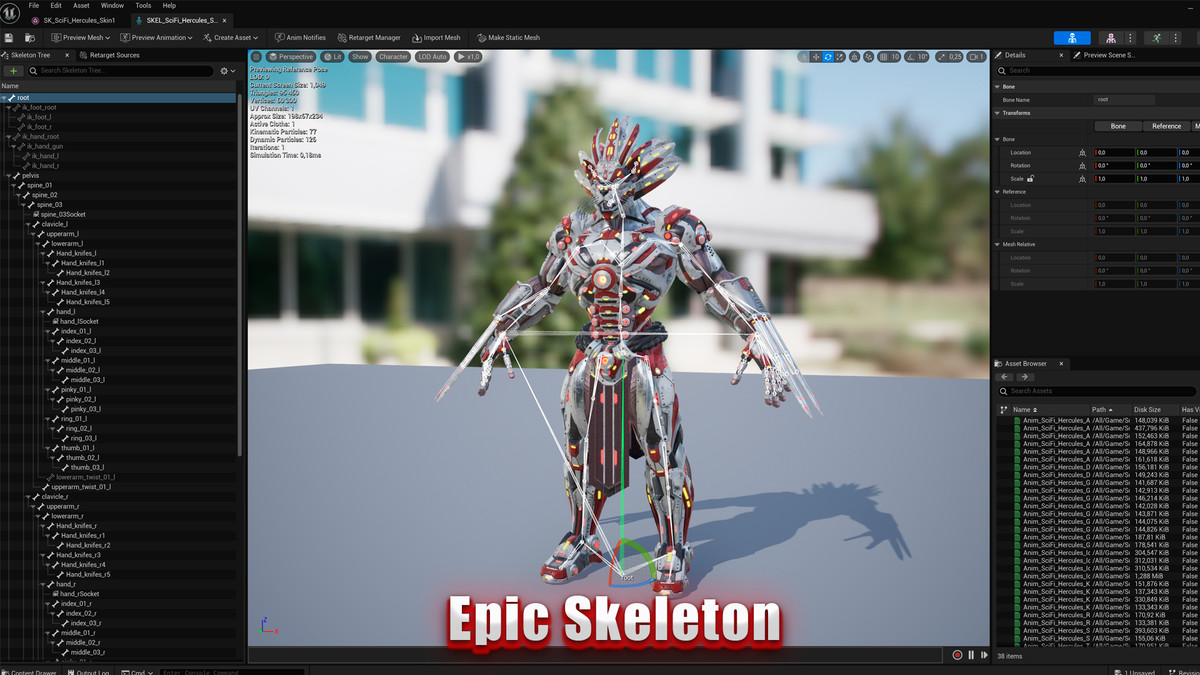This screenshot has height=675, width=1200.
Task: Open the Lit view mode dropdown
Action: pyautogui.click(x=333, y=57)
